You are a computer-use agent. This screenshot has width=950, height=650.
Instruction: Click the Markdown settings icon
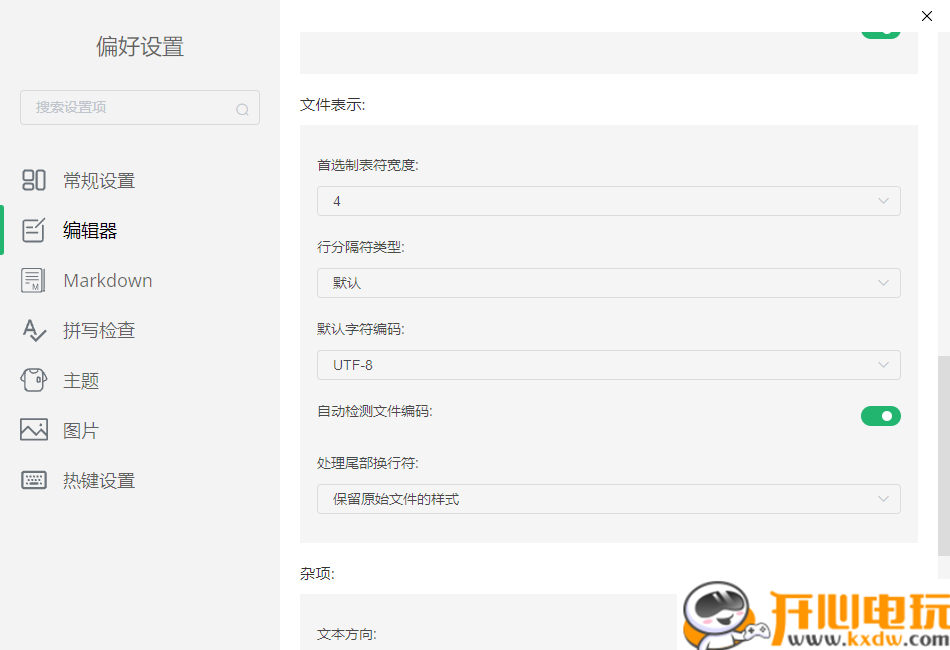coord(34,280)
